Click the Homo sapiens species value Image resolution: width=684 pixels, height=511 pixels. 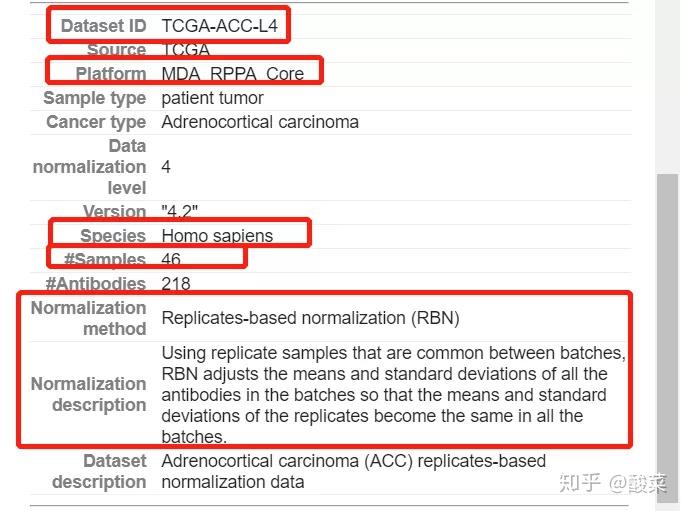pyautogui.click(x=217, y=236)
